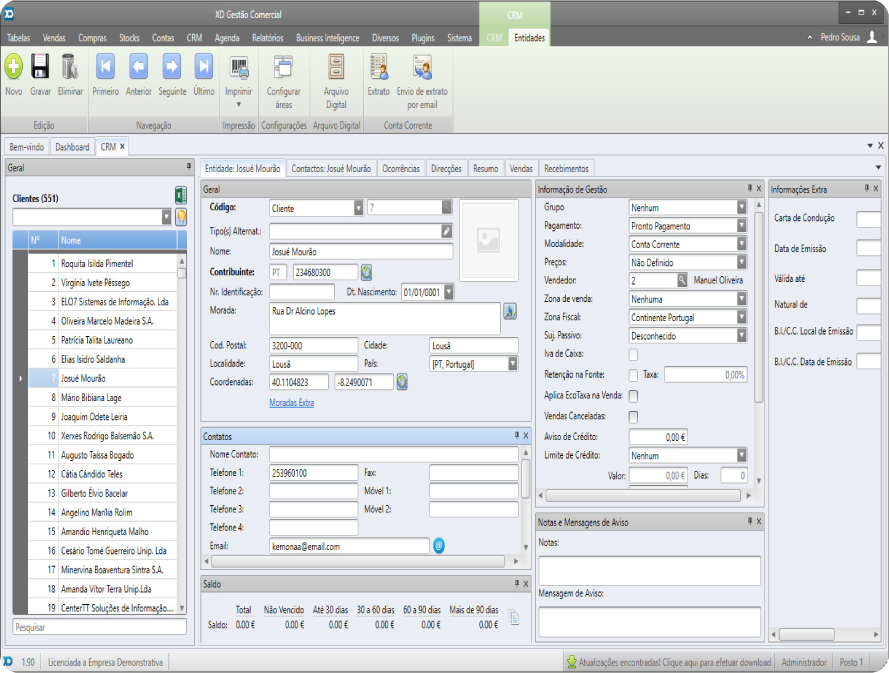Save record with the Gravar icon

pos(40,68)
